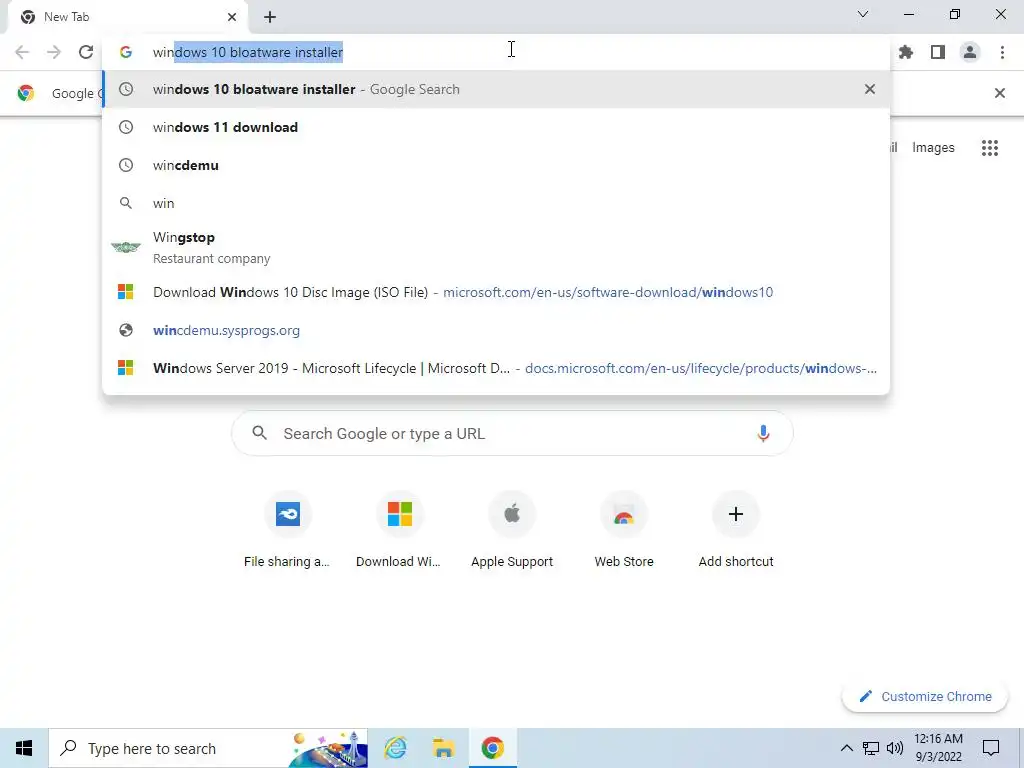The height and width of the screenshot is (768, 1024).
Task: Open the Windows Start menu
Action: click(x=24, y=748)
